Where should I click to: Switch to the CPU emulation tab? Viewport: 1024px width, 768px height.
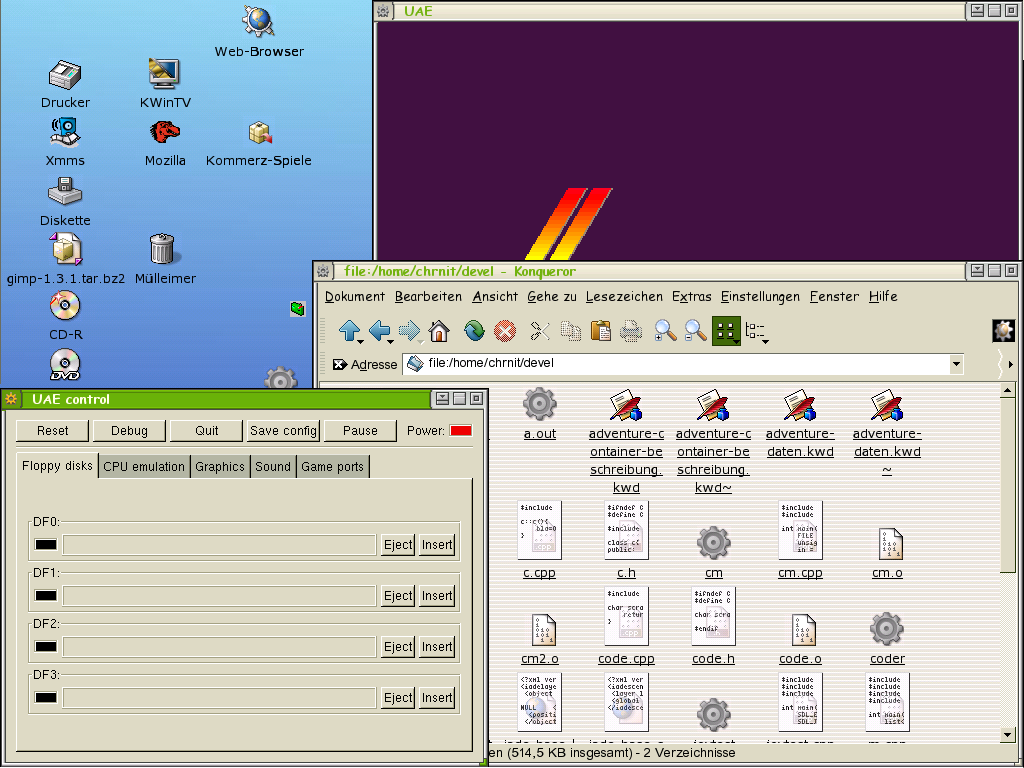[x=144, y=467]
